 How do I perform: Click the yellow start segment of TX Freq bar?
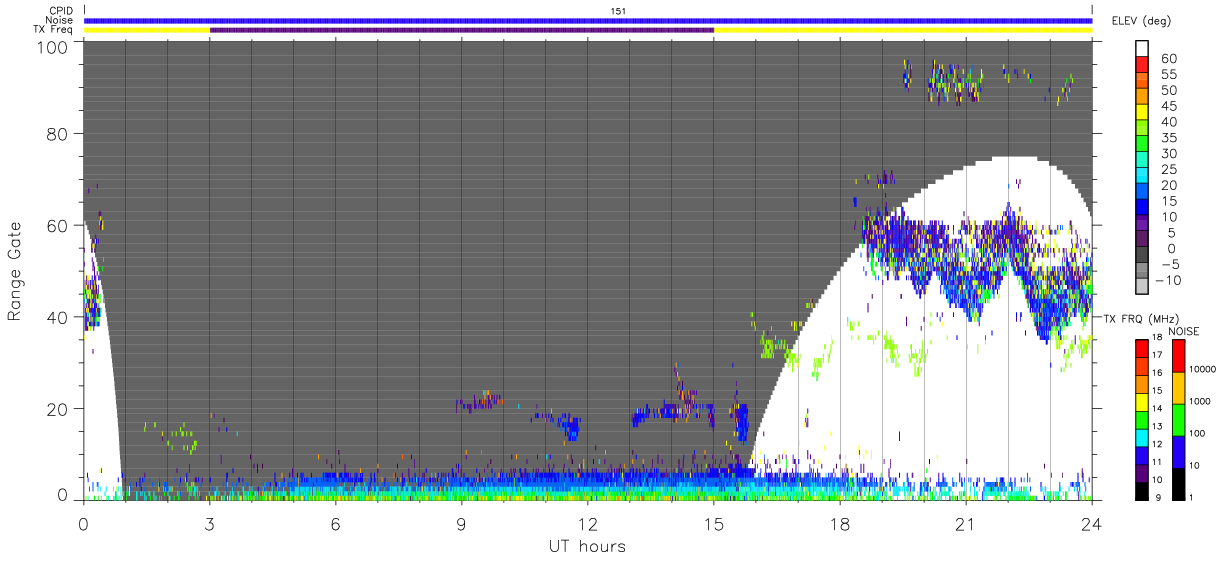pyautogui.click(x=147, y=30)
